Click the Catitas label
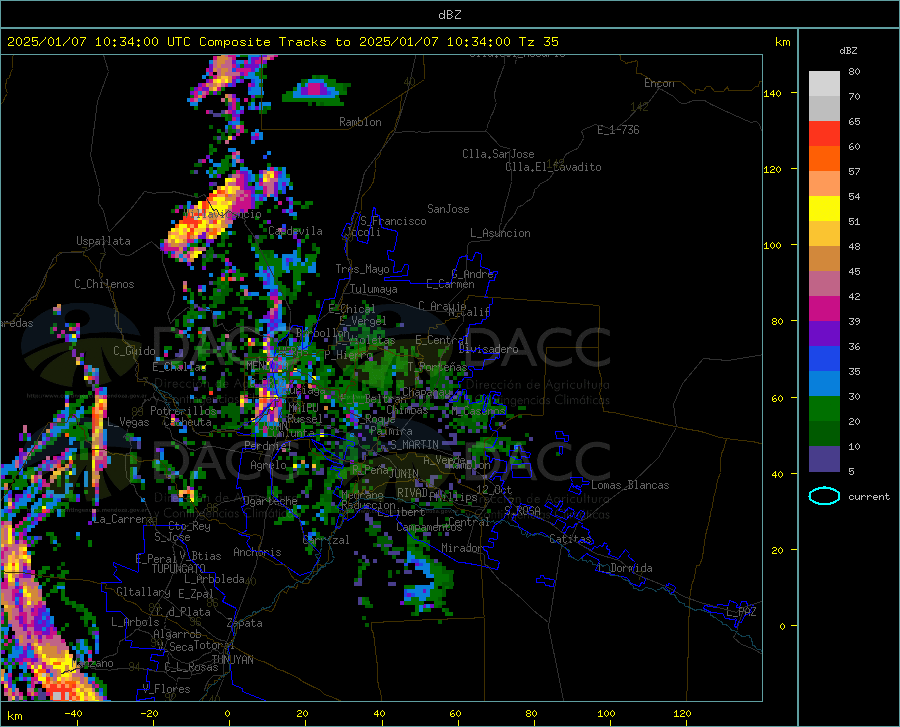 tap(570, 539)
